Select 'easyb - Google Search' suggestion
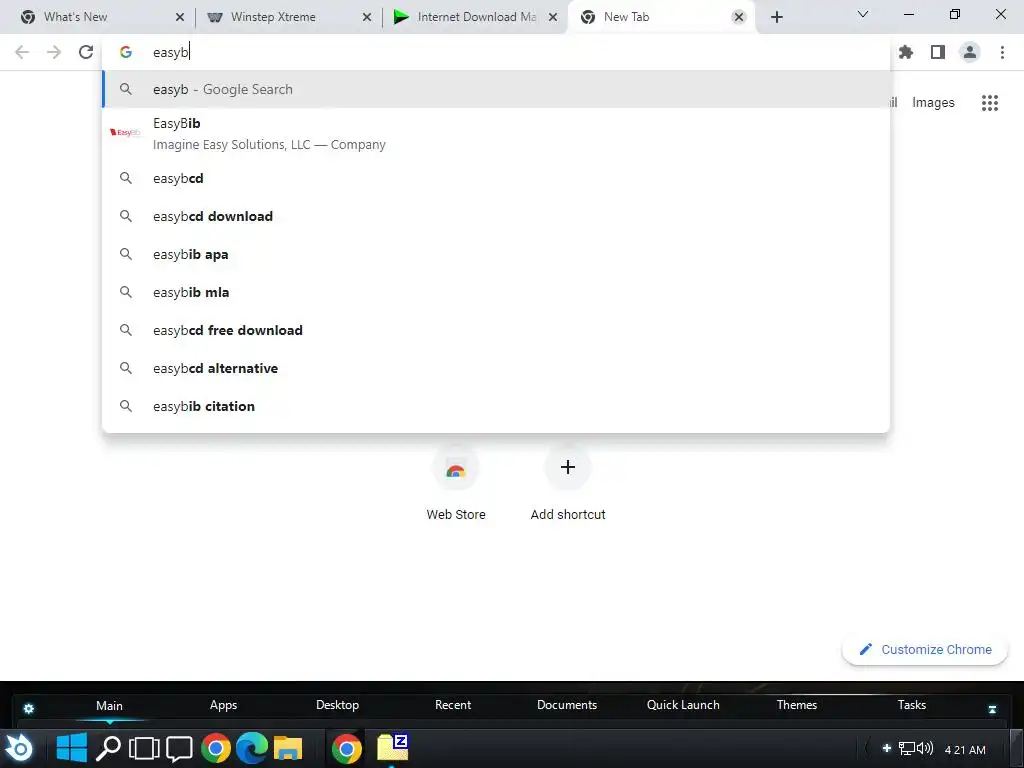1024x768 pixels. (496, 89)
